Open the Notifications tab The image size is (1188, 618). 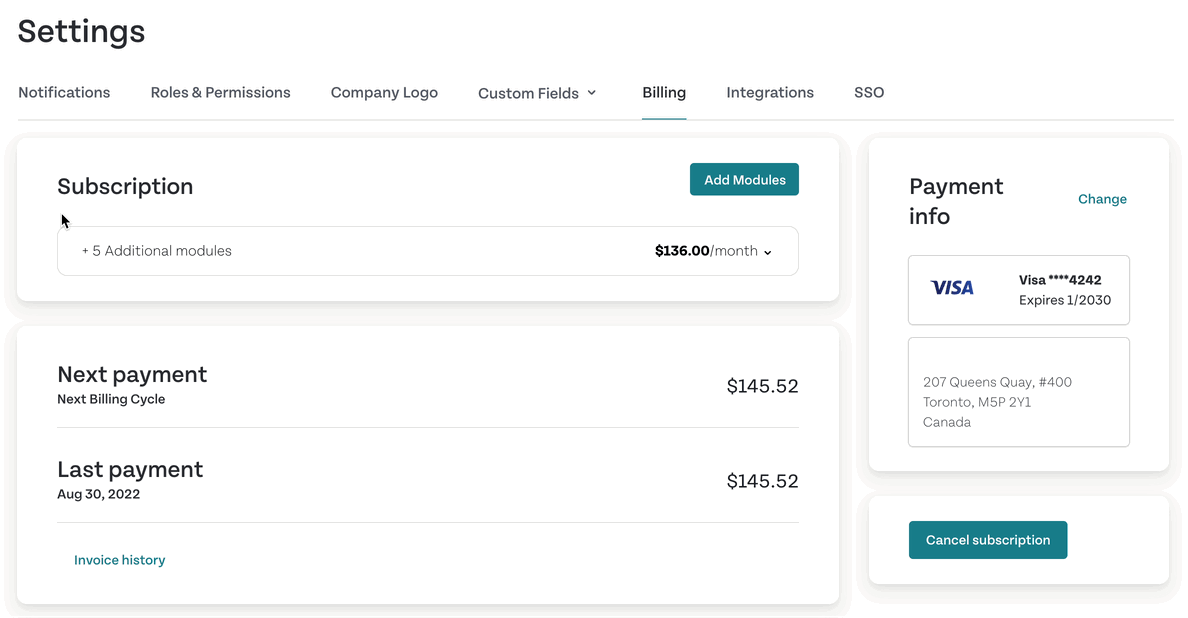pyautogui.click(x=64, y=92)
